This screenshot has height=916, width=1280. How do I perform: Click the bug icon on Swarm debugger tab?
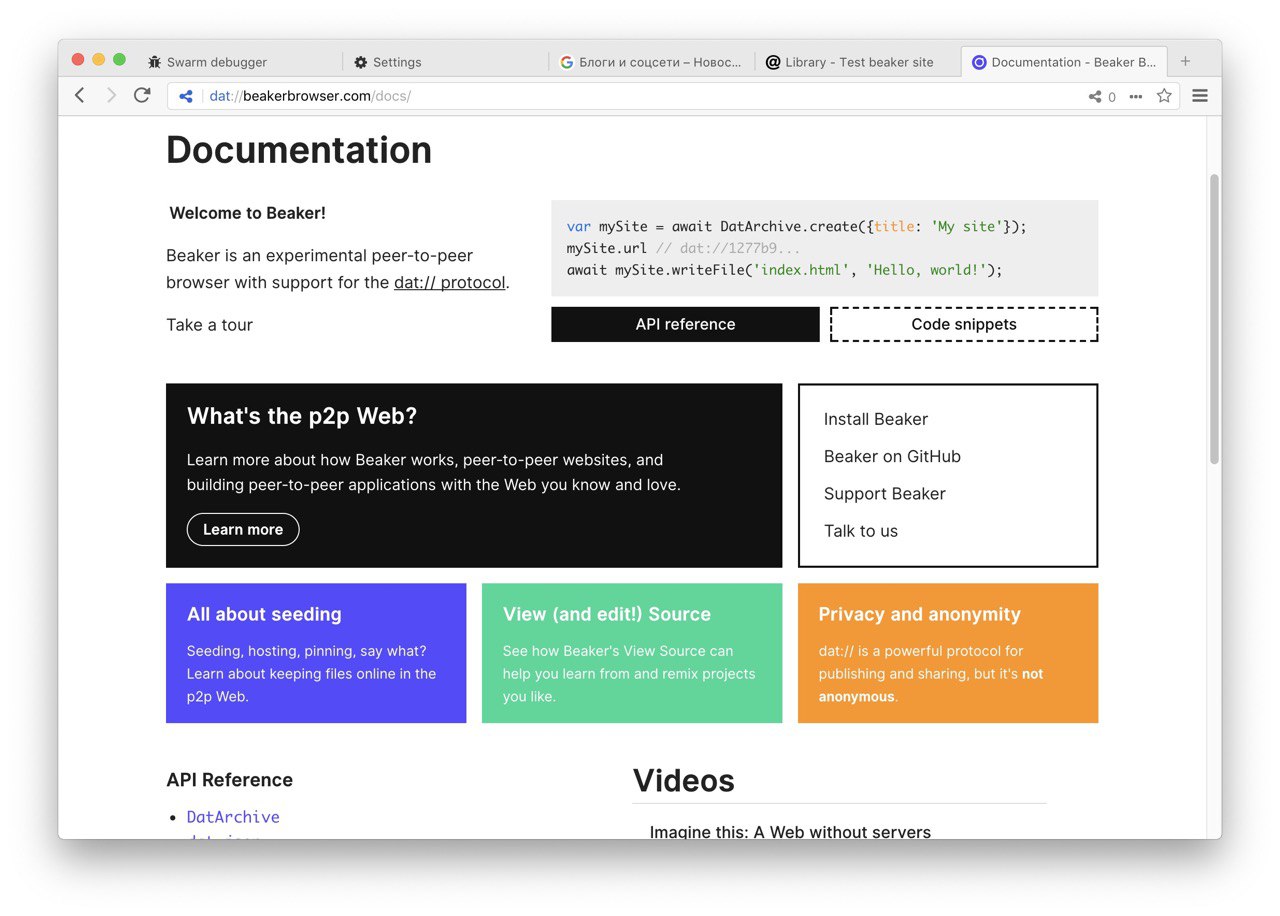tap(154, 62)
